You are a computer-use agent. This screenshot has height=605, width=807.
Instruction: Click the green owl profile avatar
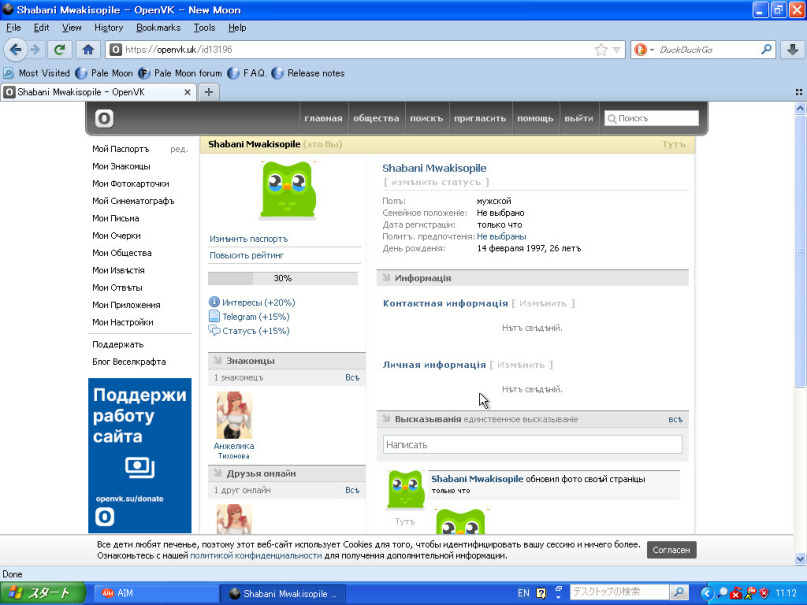[288, 190]
